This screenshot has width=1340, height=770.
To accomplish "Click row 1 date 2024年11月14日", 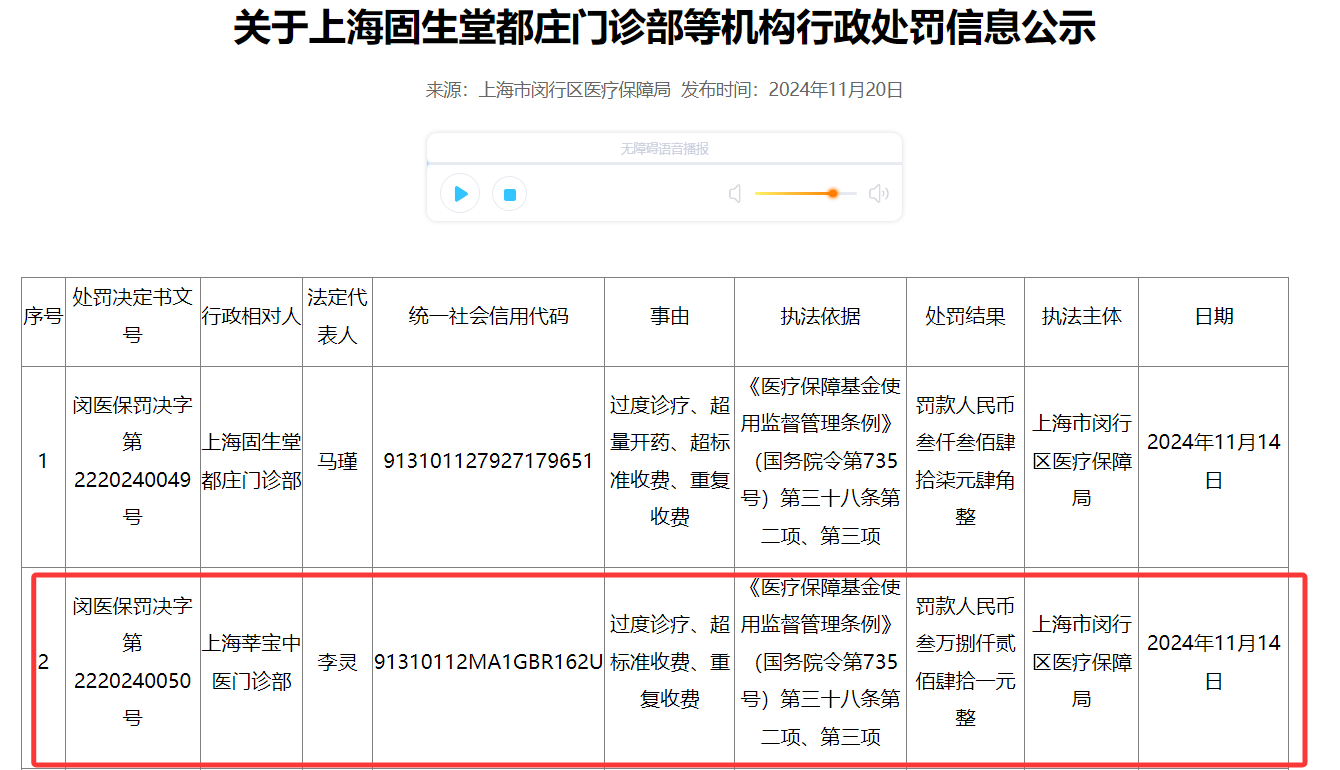I will coord(1213,461).
